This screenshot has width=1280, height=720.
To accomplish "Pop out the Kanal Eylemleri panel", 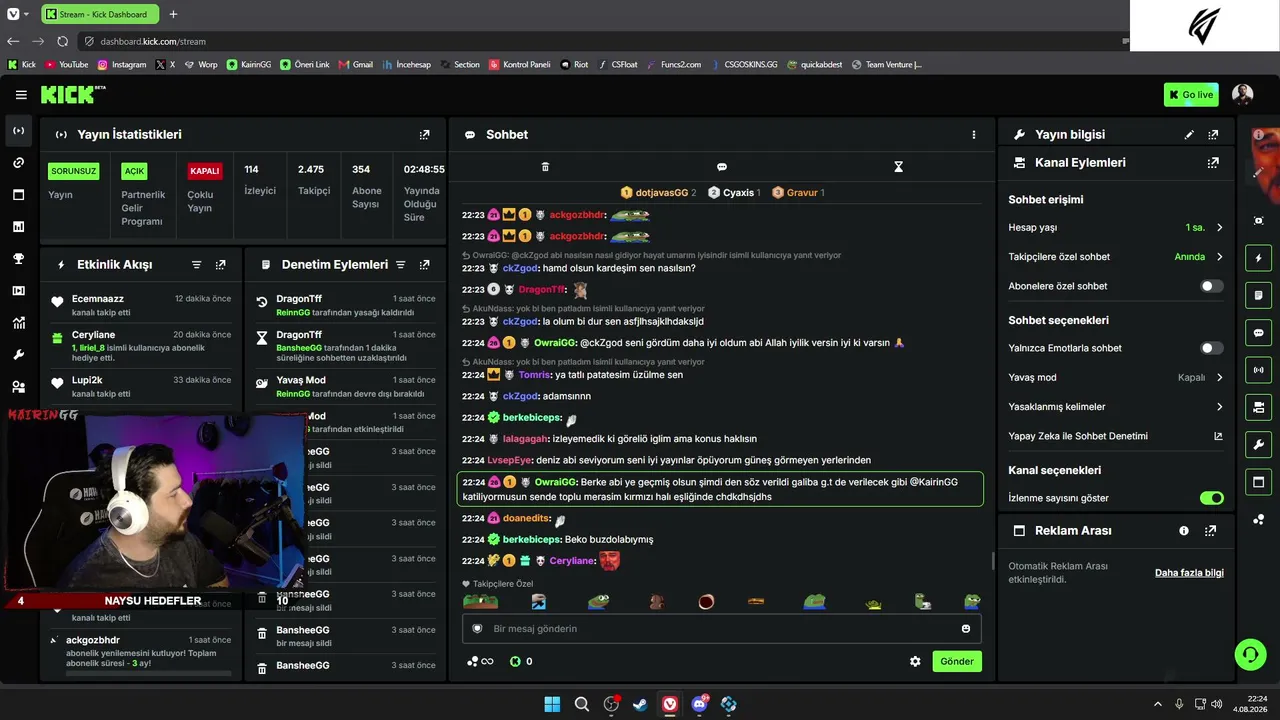I will click(x=1213, y=162).
